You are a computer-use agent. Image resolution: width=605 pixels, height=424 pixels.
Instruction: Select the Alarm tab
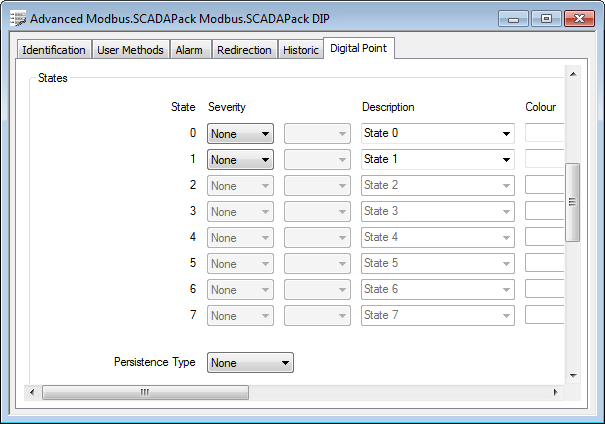pyautogui.click(x=190, y=50)
